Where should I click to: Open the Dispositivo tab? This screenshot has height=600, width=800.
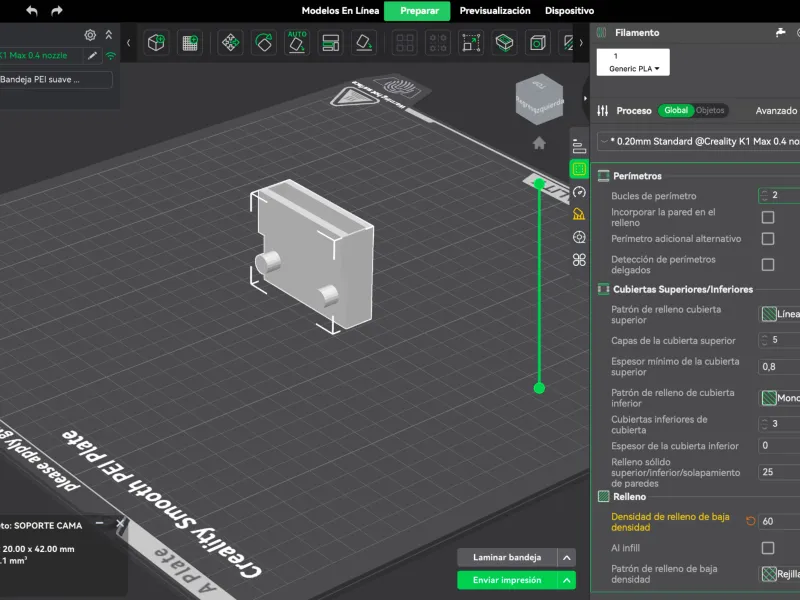coord(569,11)
